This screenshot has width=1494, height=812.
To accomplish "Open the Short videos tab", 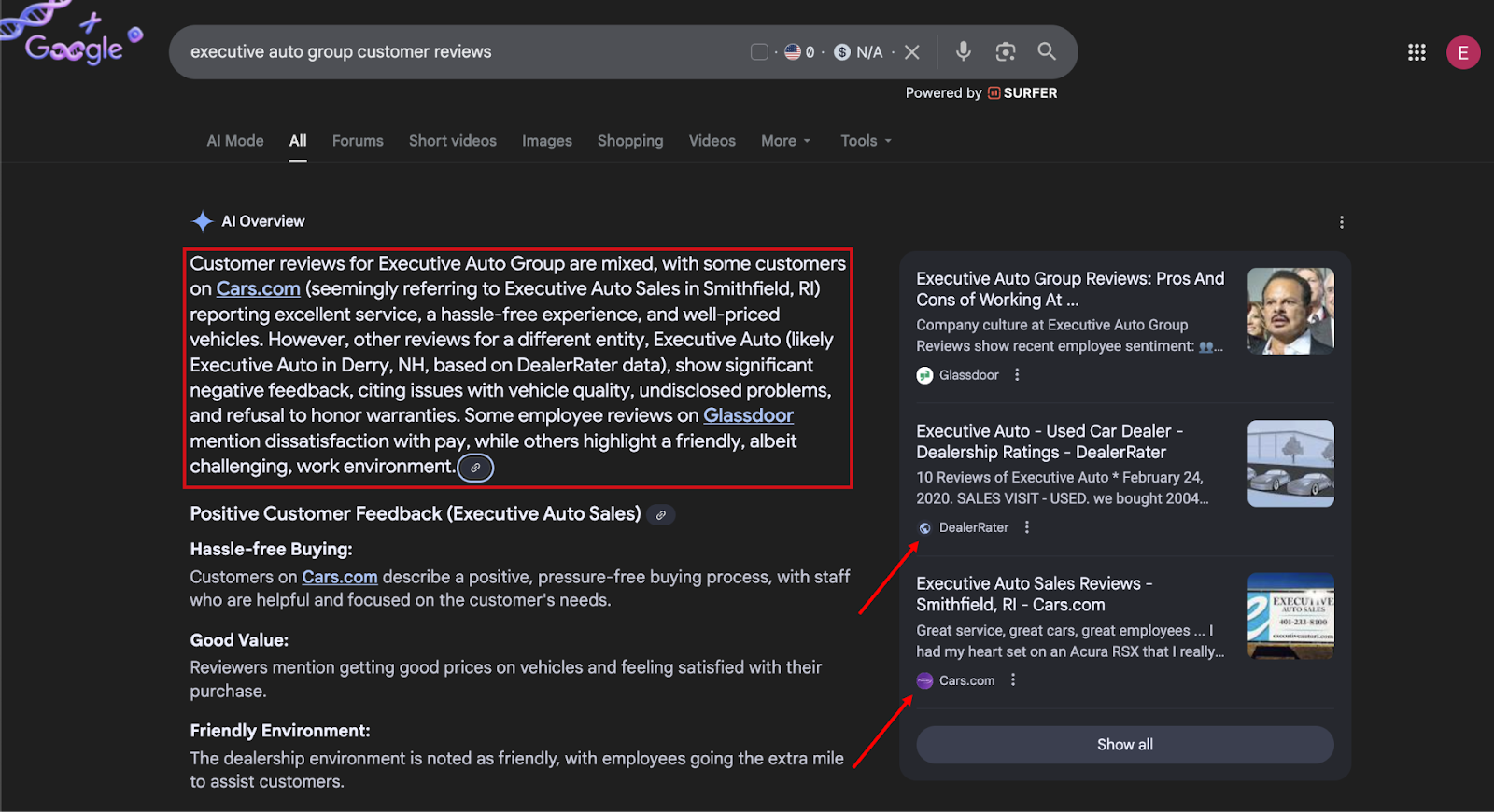I will [453, 141].
